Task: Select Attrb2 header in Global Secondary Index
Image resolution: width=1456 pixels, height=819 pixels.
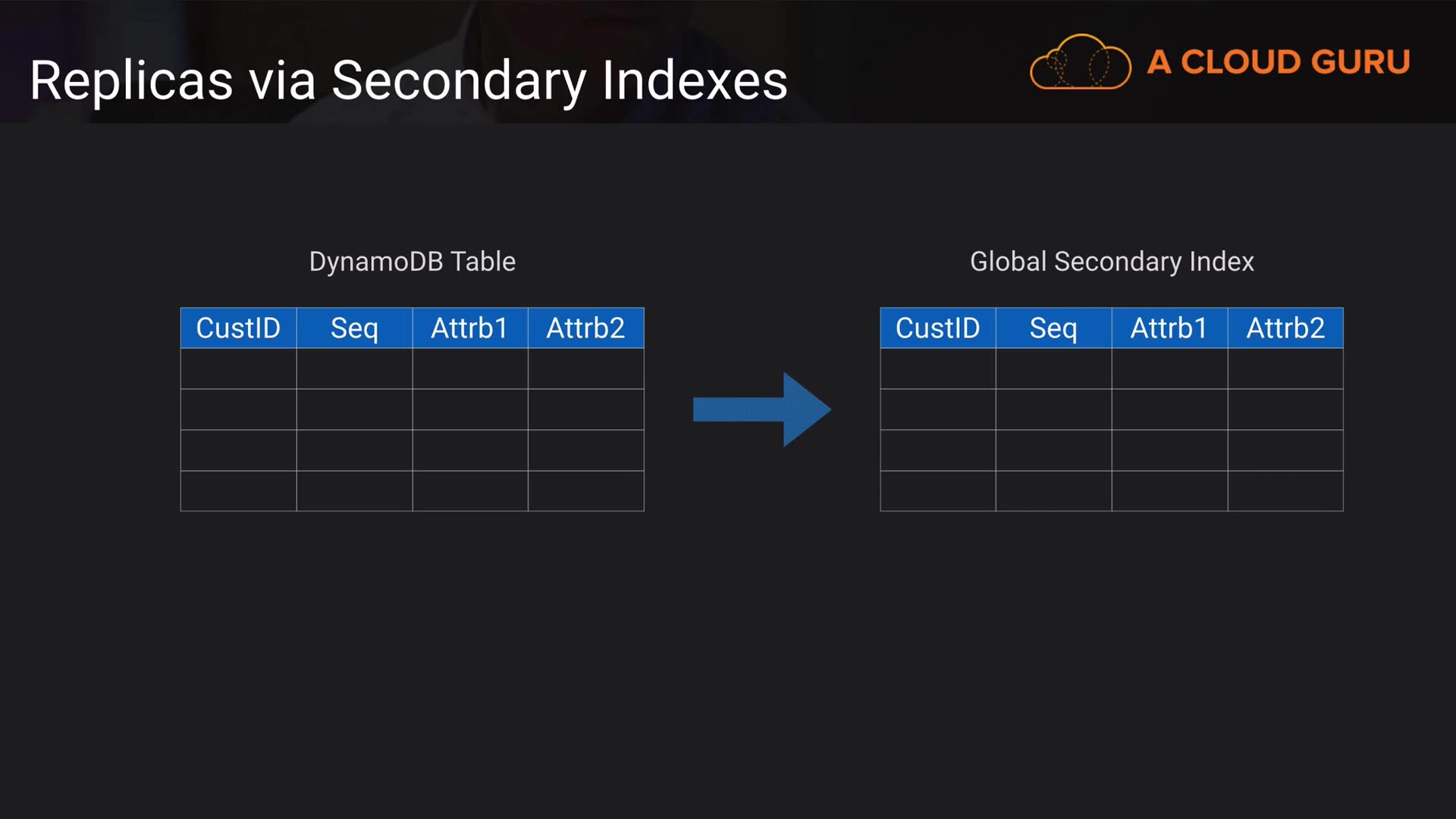Action: pyautogui.click(x=1285, y=328)
